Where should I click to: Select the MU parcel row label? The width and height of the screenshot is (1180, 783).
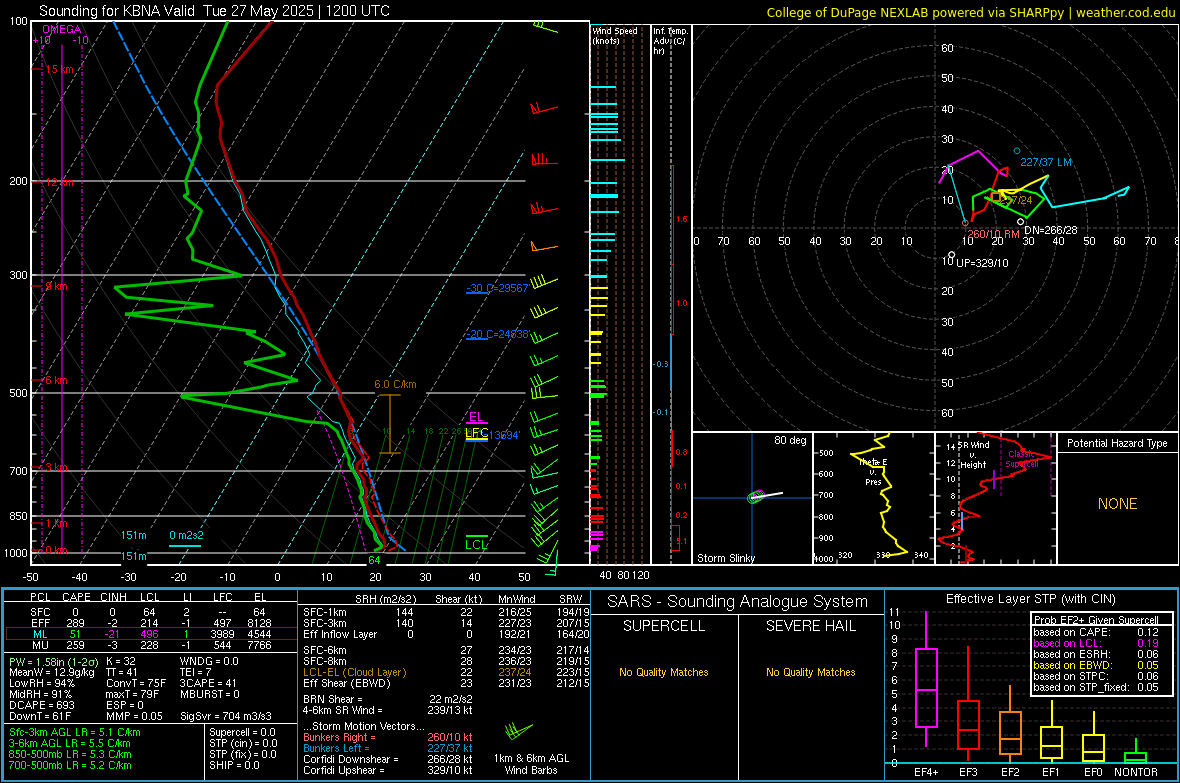[40, 644]
